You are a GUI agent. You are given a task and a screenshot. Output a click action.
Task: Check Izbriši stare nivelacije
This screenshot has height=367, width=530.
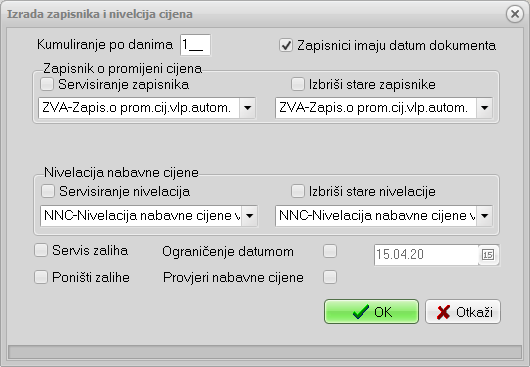(x=297, y=191)
